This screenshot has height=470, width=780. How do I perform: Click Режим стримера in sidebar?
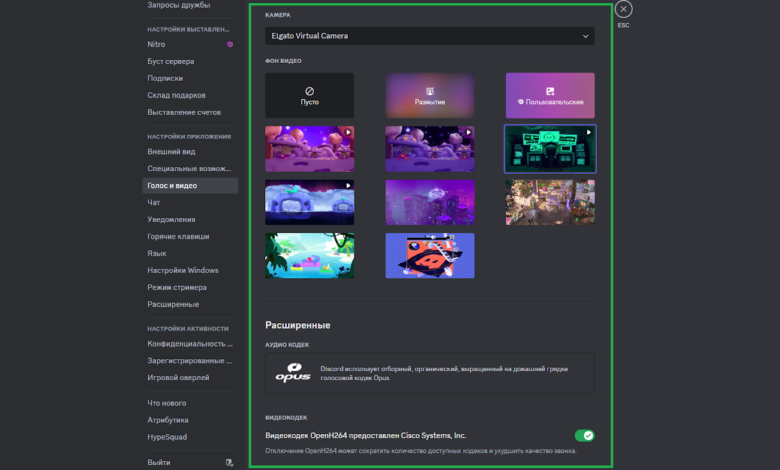(x=177, y=287)
